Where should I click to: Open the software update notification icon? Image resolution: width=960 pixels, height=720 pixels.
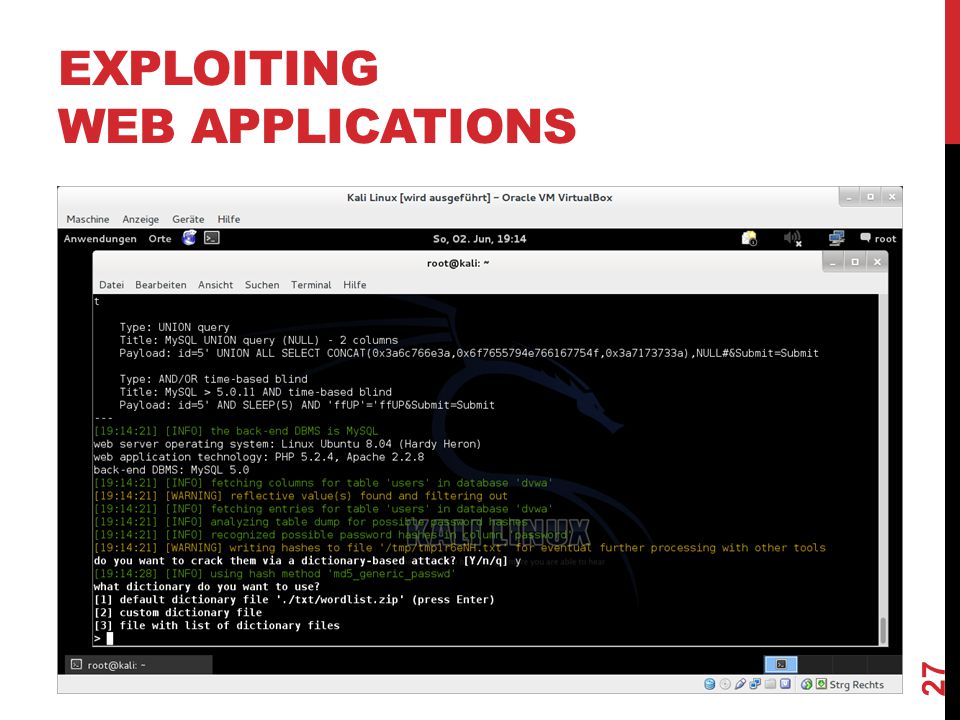coord(749,238)
